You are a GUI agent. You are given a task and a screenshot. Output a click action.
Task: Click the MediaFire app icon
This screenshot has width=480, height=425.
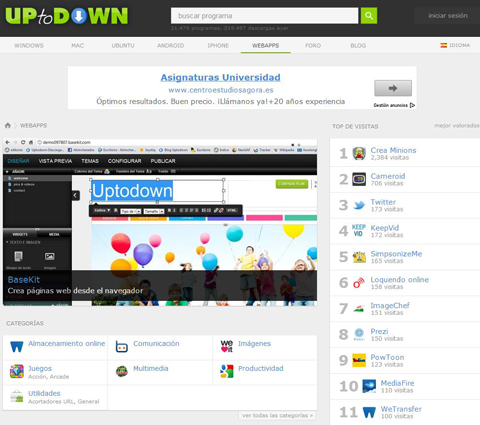coord(369,386)
